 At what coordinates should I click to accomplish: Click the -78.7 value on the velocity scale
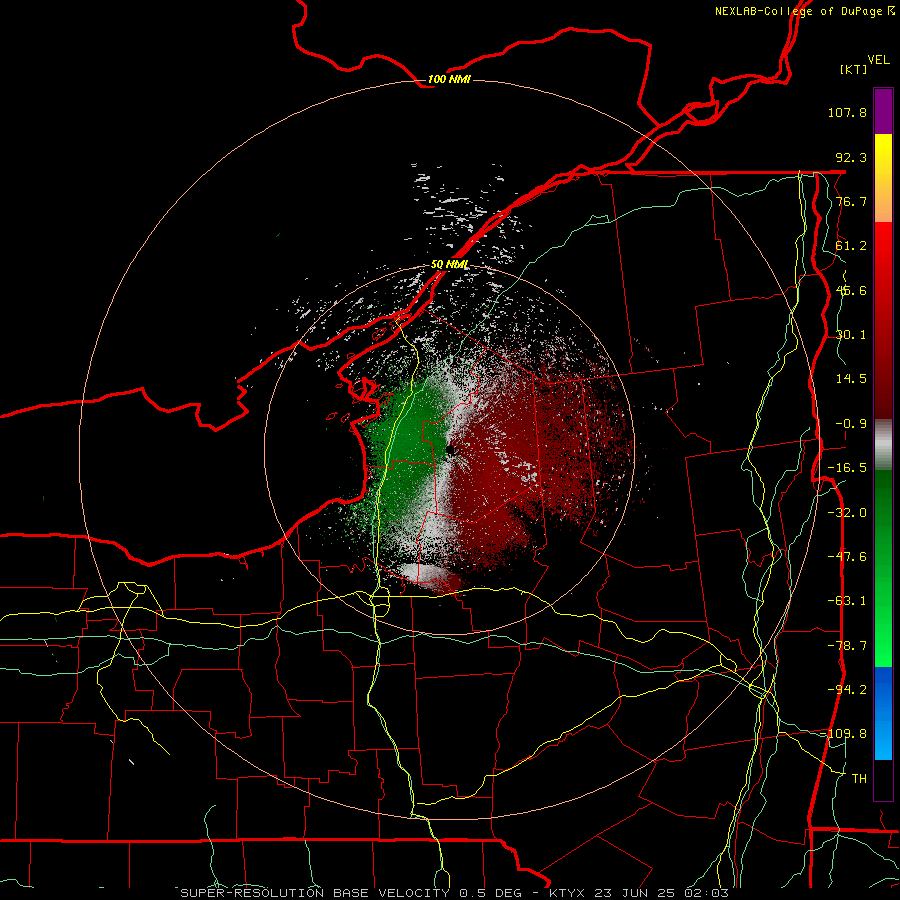click(847, 646)
